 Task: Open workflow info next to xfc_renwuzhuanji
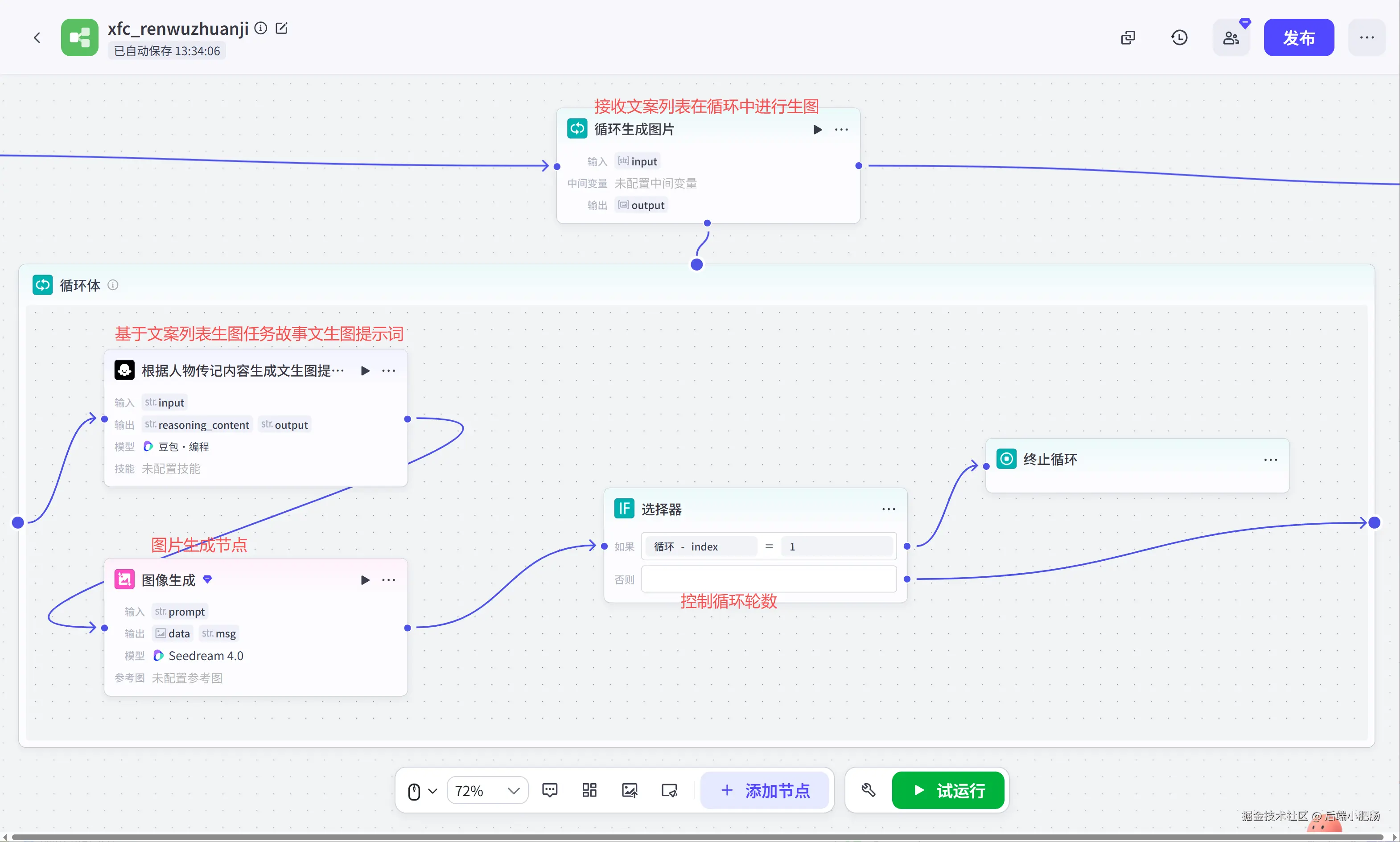(260, 28)
